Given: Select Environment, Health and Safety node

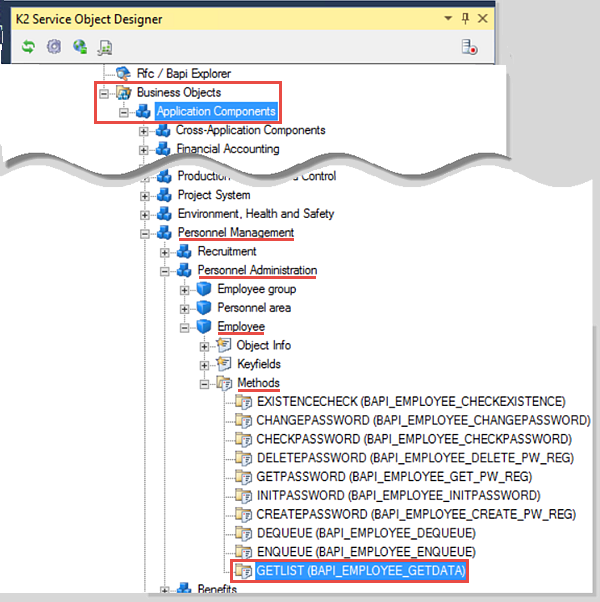Looking at the screenshot, I should click(255, 213).
